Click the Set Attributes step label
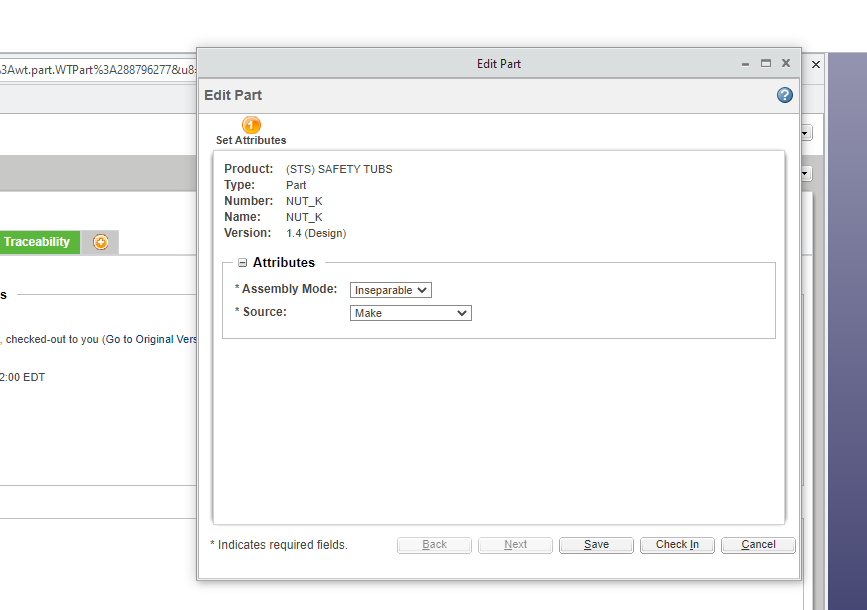The width and height of the screenshot is (867, 610). click(x=251, y=140)
